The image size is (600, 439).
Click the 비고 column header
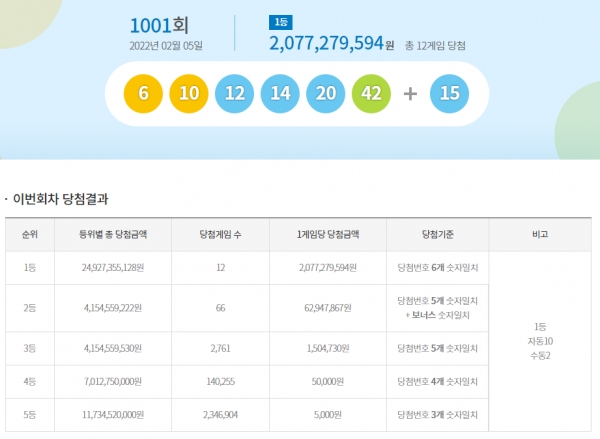point(540,234)
